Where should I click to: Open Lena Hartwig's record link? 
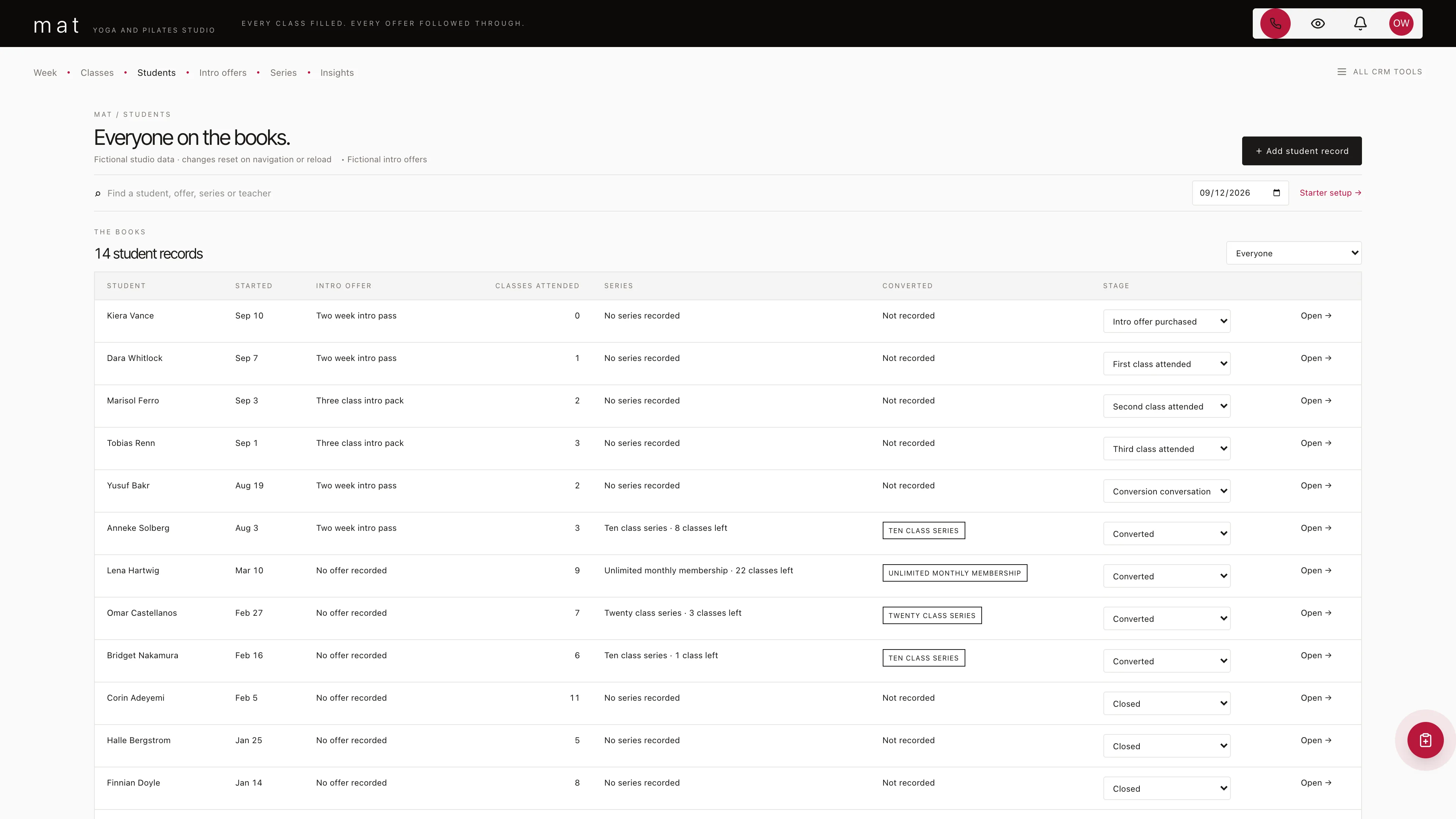(1316, 570)
